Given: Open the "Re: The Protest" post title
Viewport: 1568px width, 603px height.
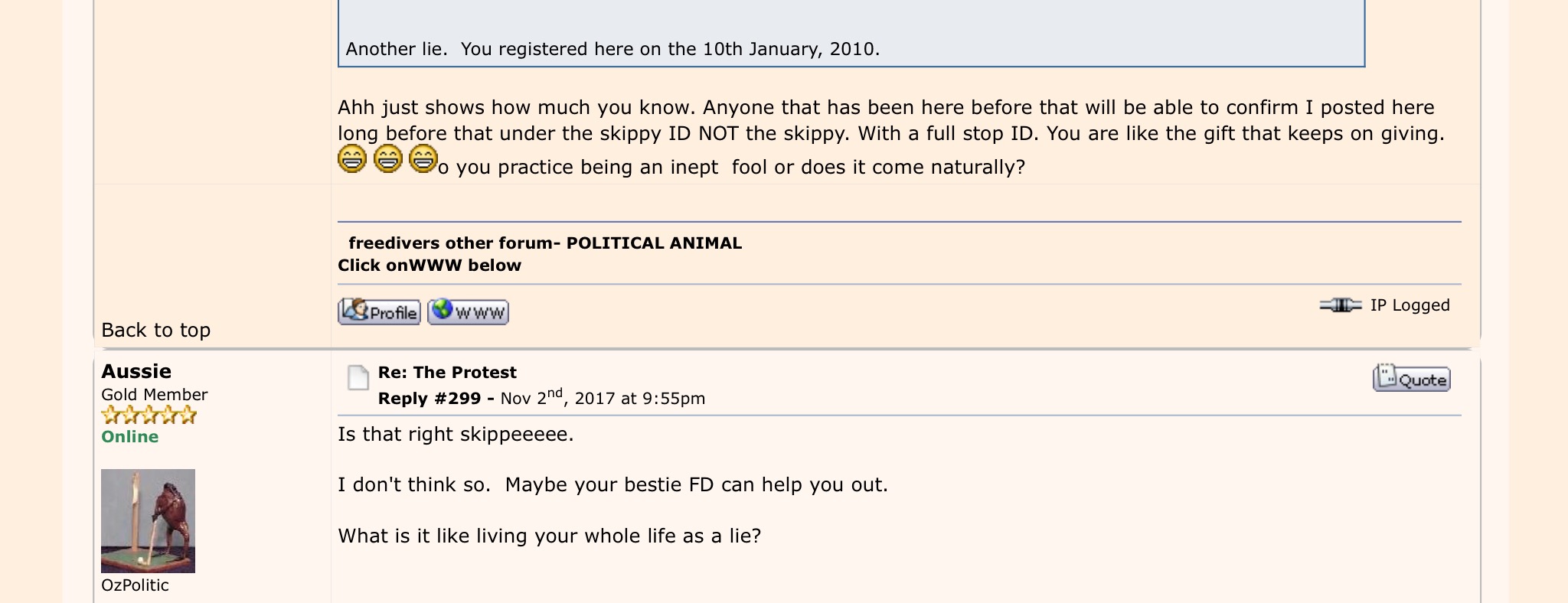Looking at the screenshot, I should tap(447, 373).
